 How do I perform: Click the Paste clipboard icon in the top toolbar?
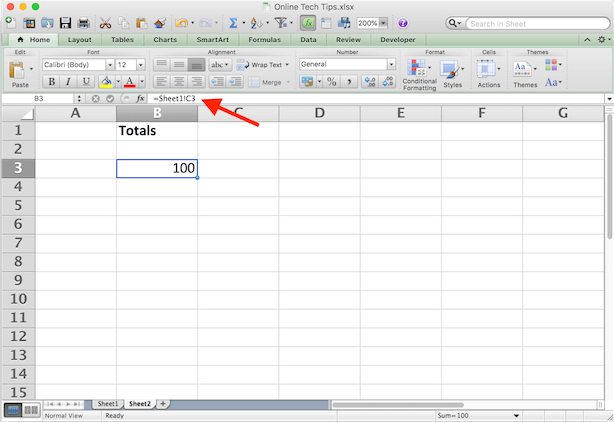(x=141, y=23)
